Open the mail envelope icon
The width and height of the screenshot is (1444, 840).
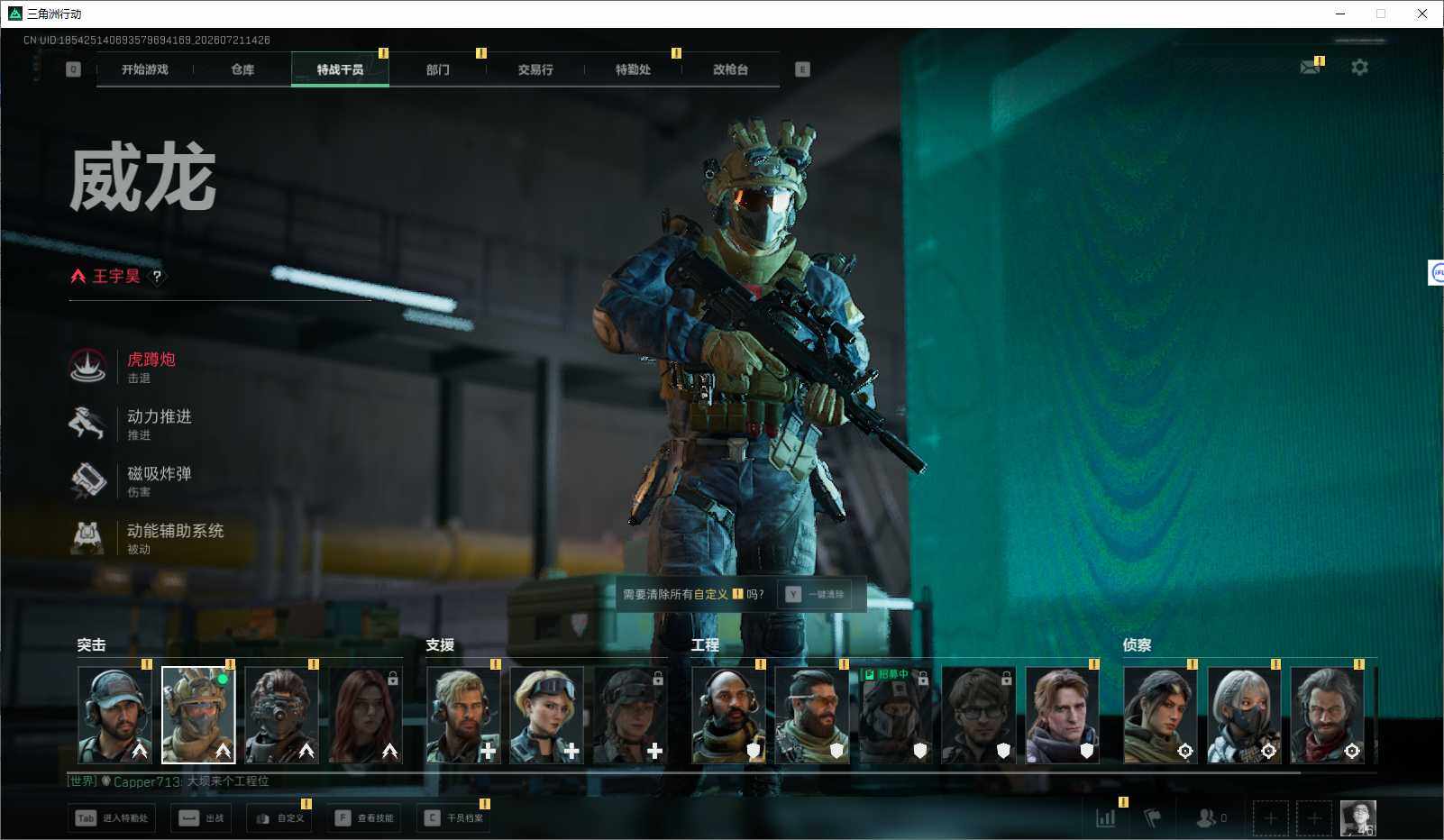tap(1311, 67)
